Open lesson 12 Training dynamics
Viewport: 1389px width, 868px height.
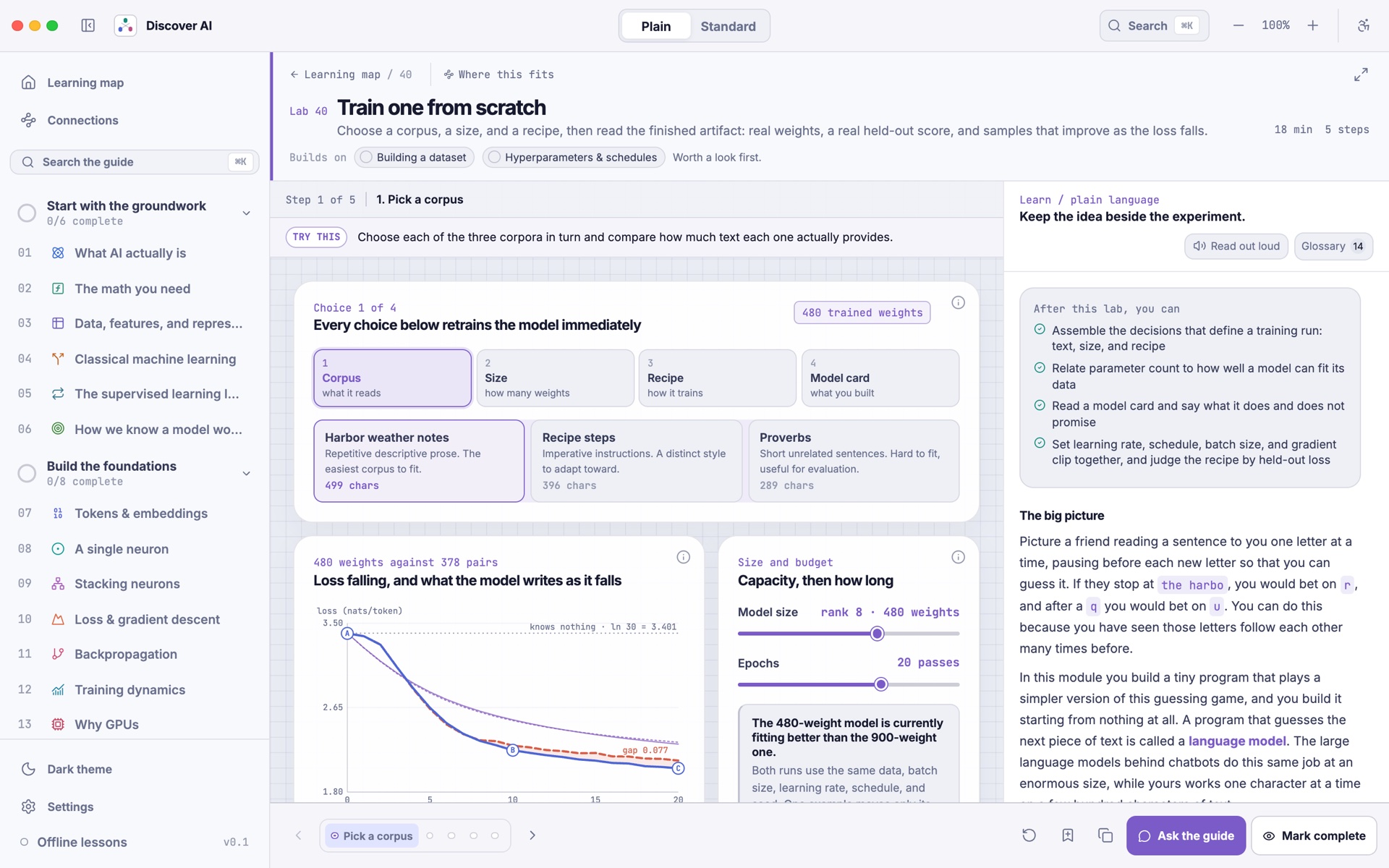click(135, 689)
